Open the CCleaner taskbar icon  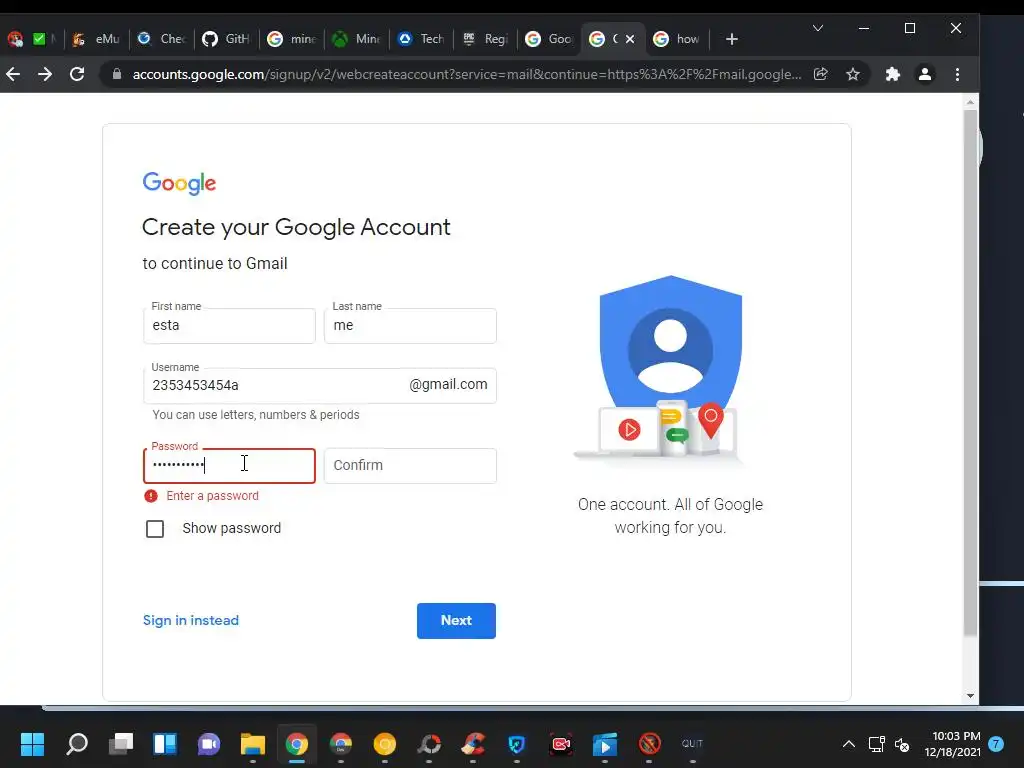coord(473,743)
